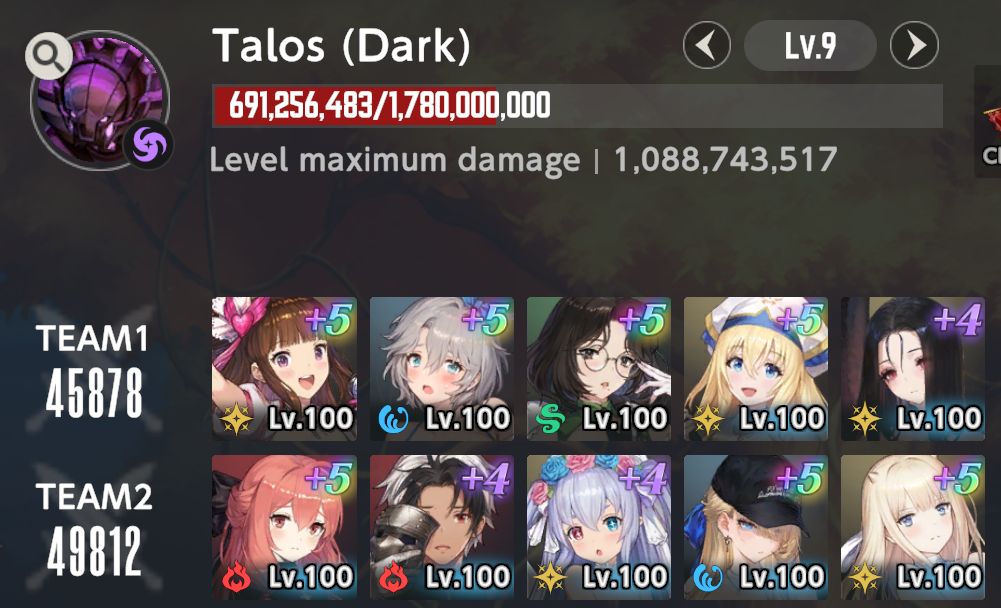The width and height of the screenshot is (1001, 608).
Task: Select Team2 long blonde +5 light hero
Action: tap(913, 527)
